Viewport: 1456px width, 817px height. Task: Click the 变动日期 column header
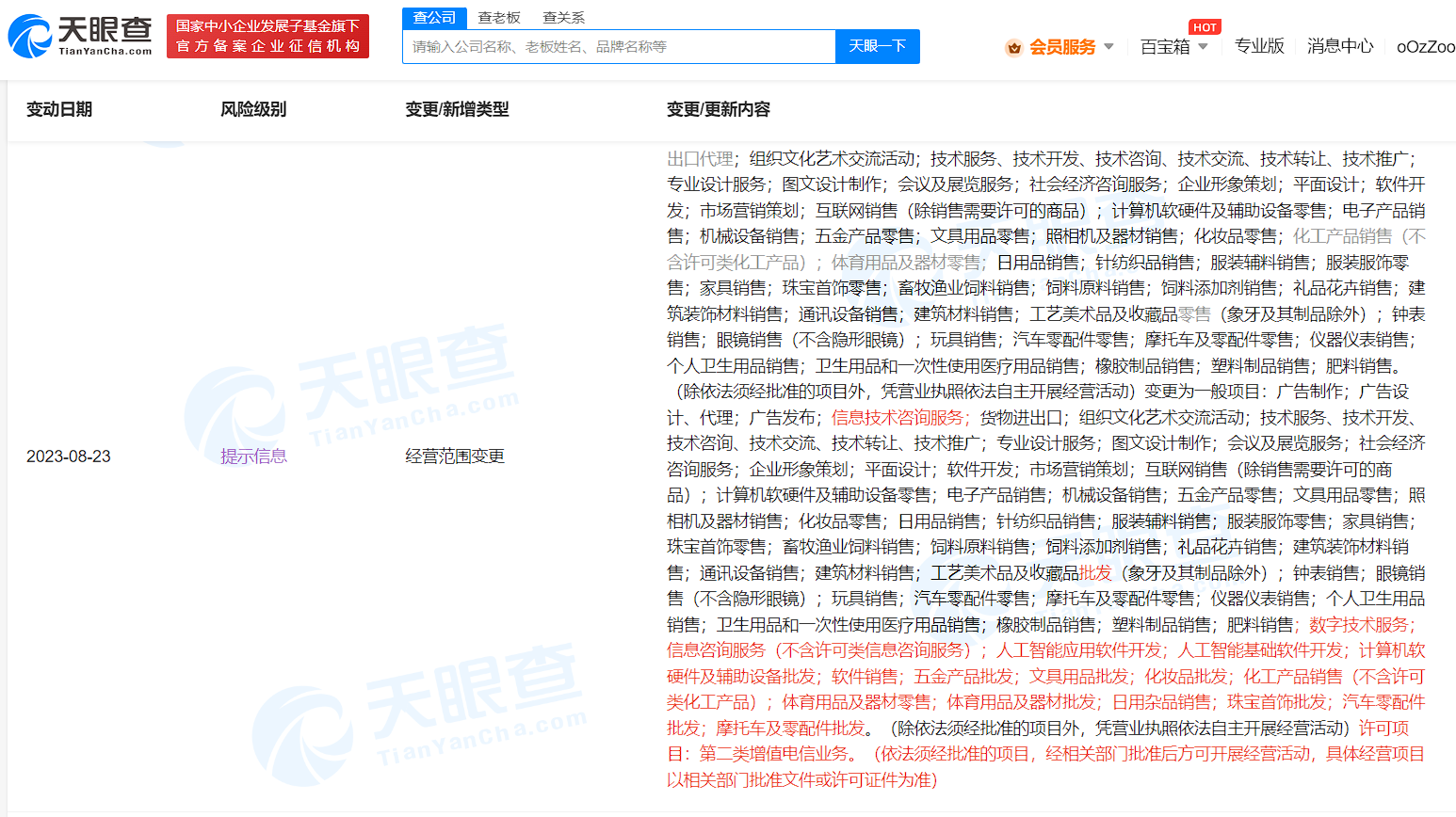click(59, 109)
